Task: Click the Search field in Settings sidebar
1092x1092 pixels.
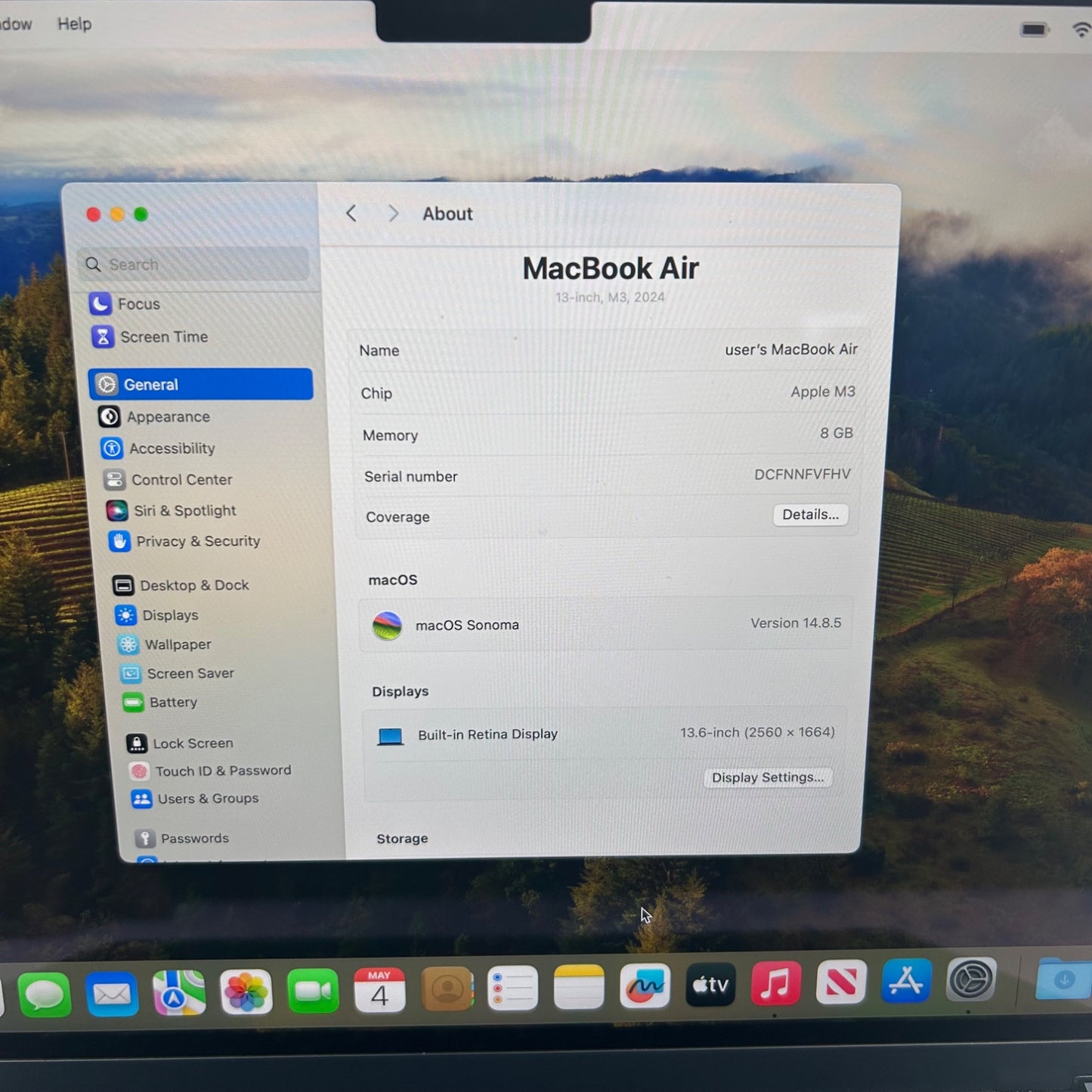Action: pos(195,264)
